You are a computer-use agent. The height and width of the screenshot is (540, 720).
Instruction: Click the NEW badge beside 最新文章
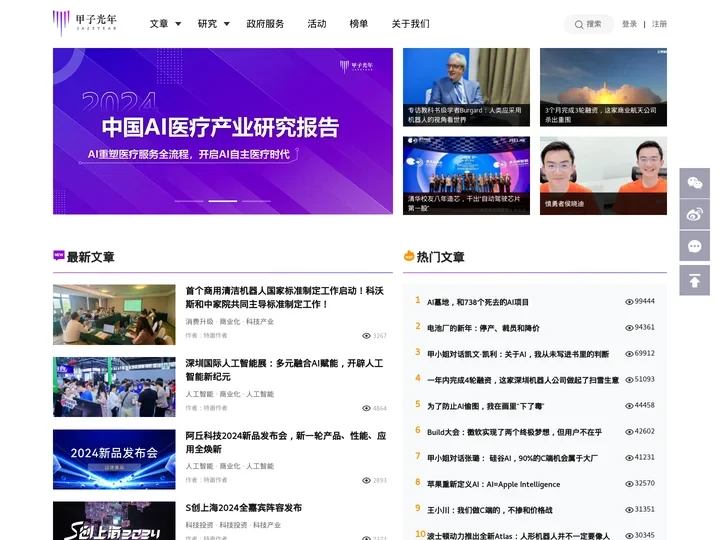click(x=59, y=255)
